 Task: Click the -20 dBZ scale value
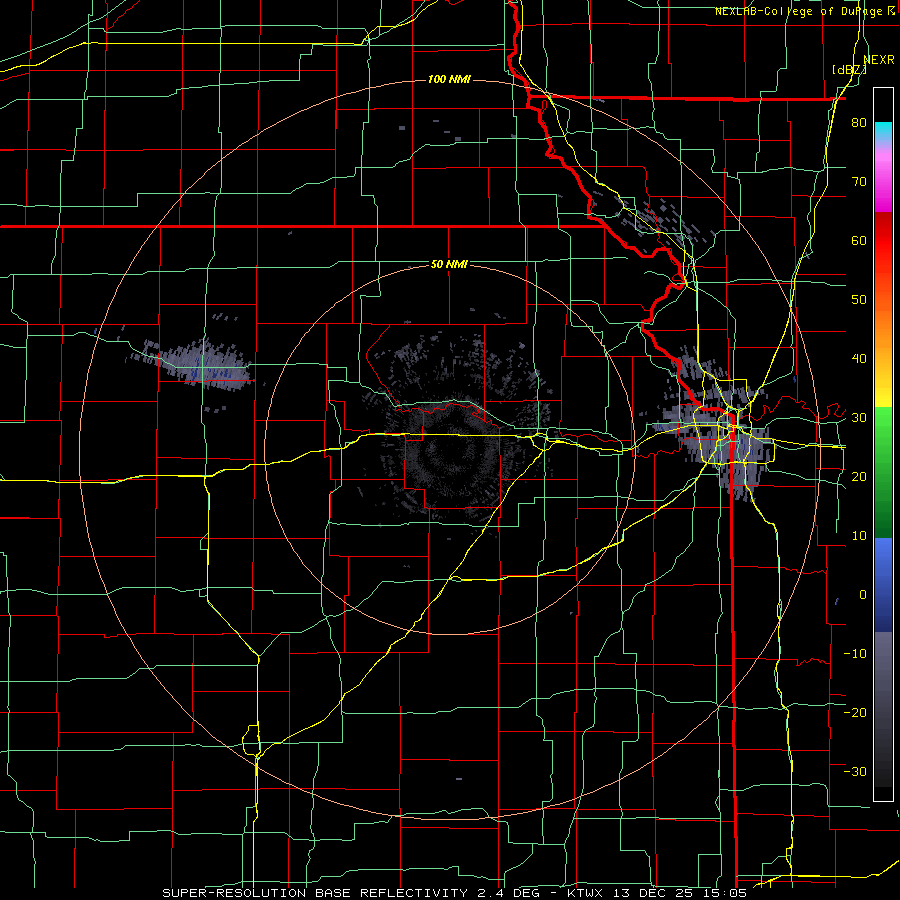click(855, 712)
